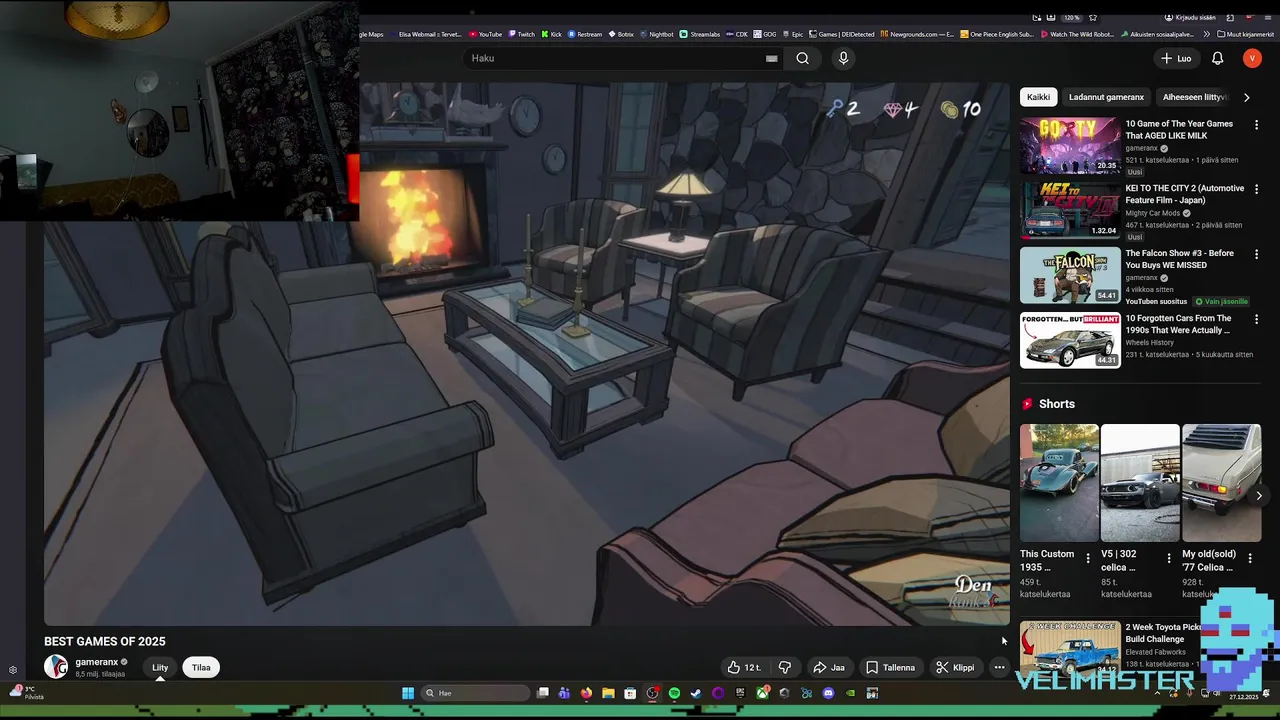1280x720 pixels.
Task: Open Steam from the taskbar
Action: tap(696, 693)
